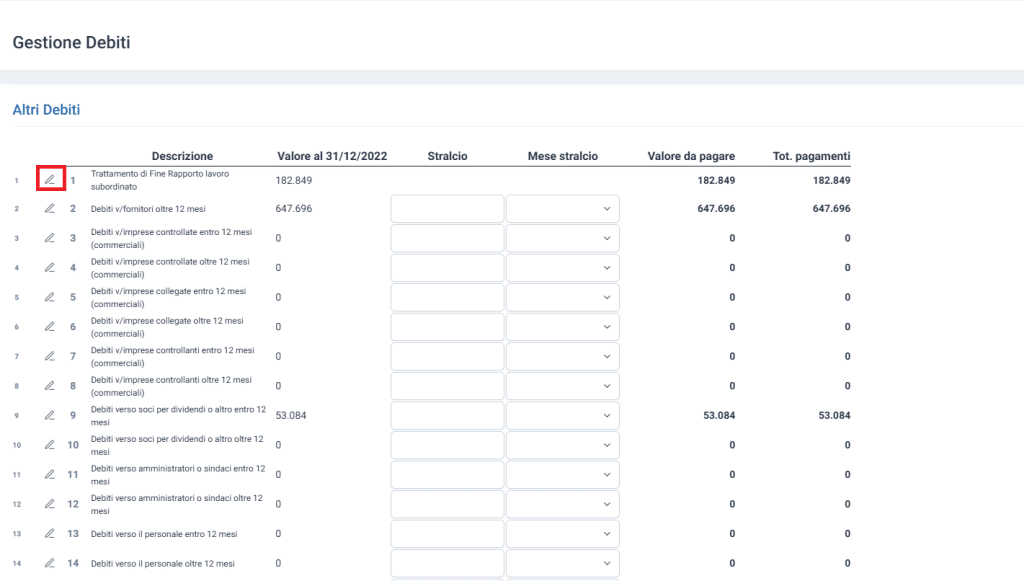Screen dimensions: 1024x581
Task: Select Mese stralcio dropdown on row 12
Action: 562,504
